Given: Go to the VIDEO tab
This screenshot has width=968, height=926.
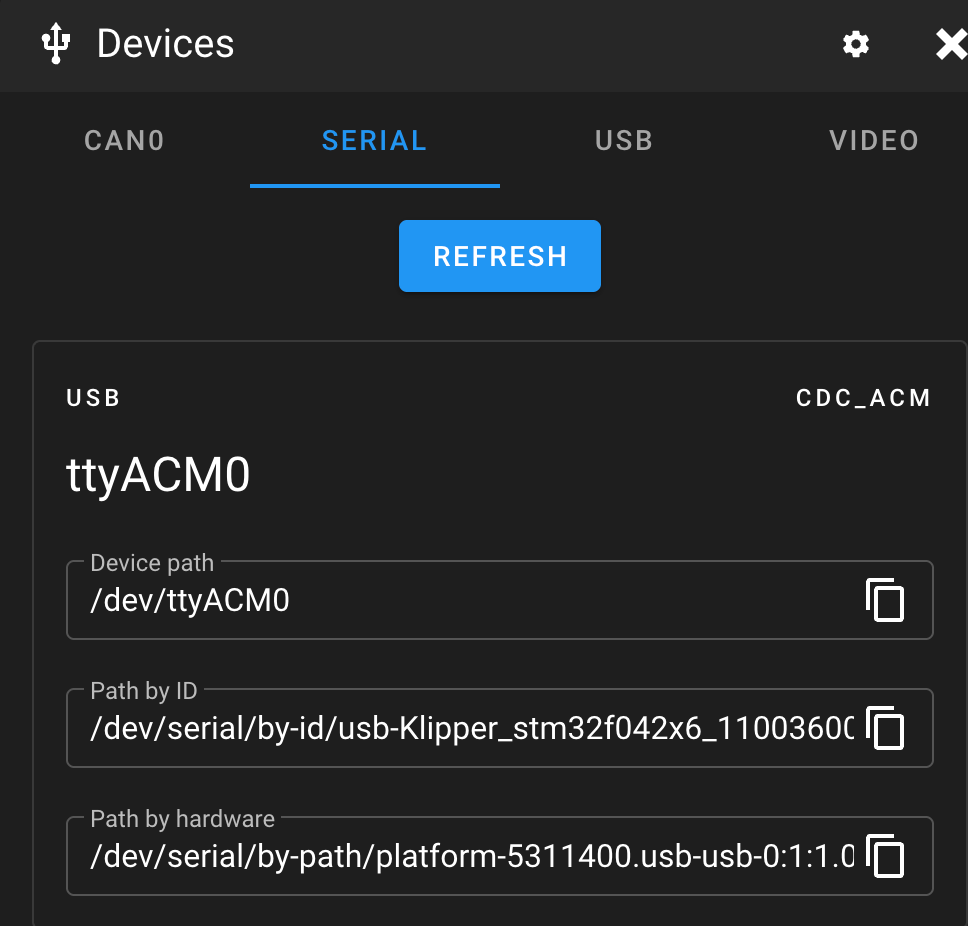Looking at the screenshot, I should tap(874, 141).
